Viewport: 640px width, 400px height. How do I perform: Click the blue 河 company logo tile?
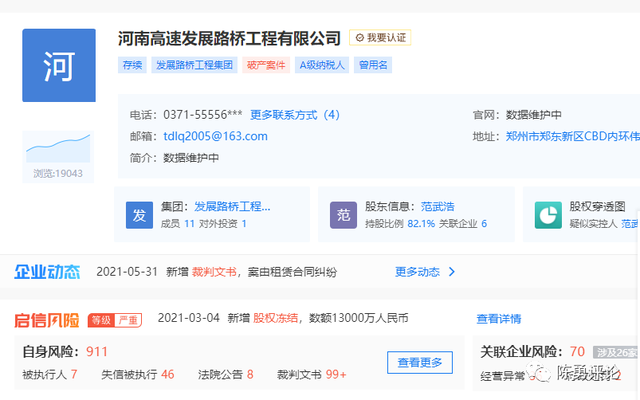click(x=59, y=65)
